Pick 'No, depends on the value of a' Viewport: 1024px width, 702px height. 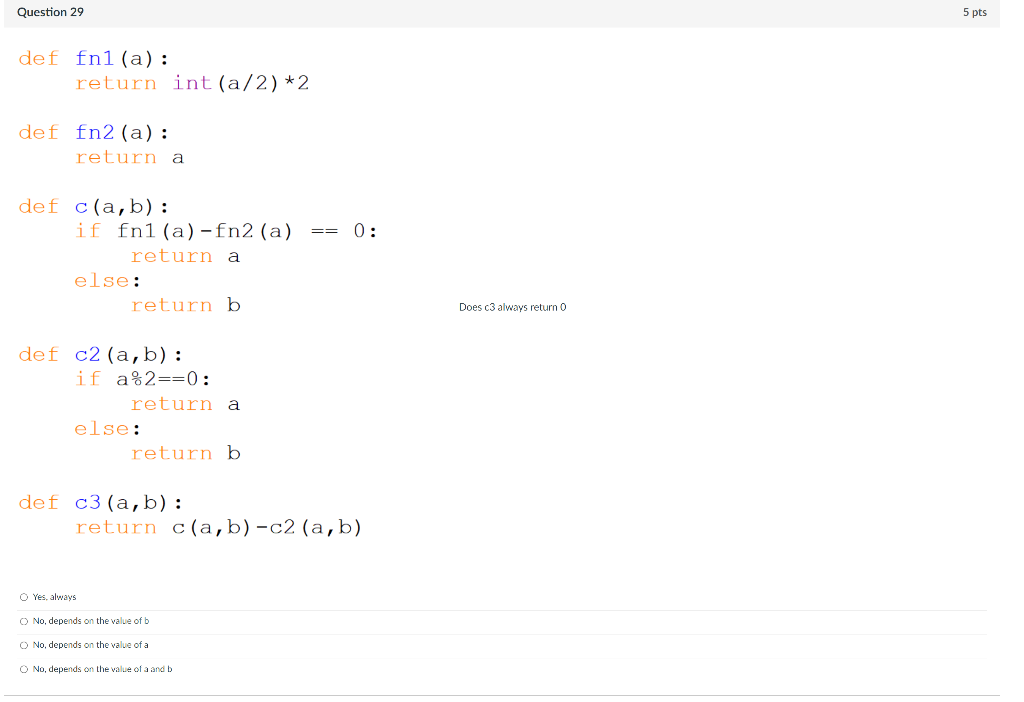pos(24,645)
